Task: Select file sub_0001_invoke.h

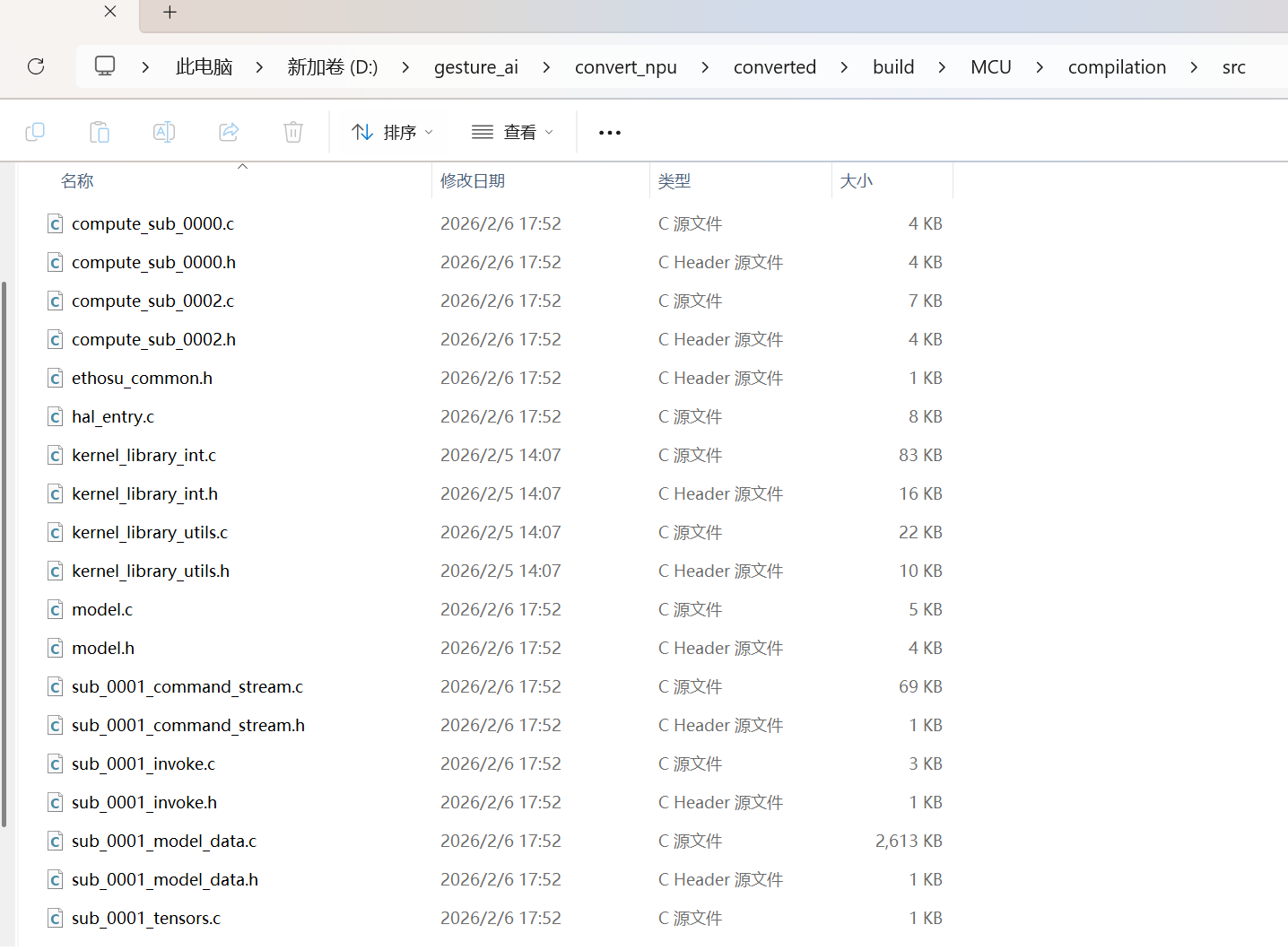Action: coord(144,802)
